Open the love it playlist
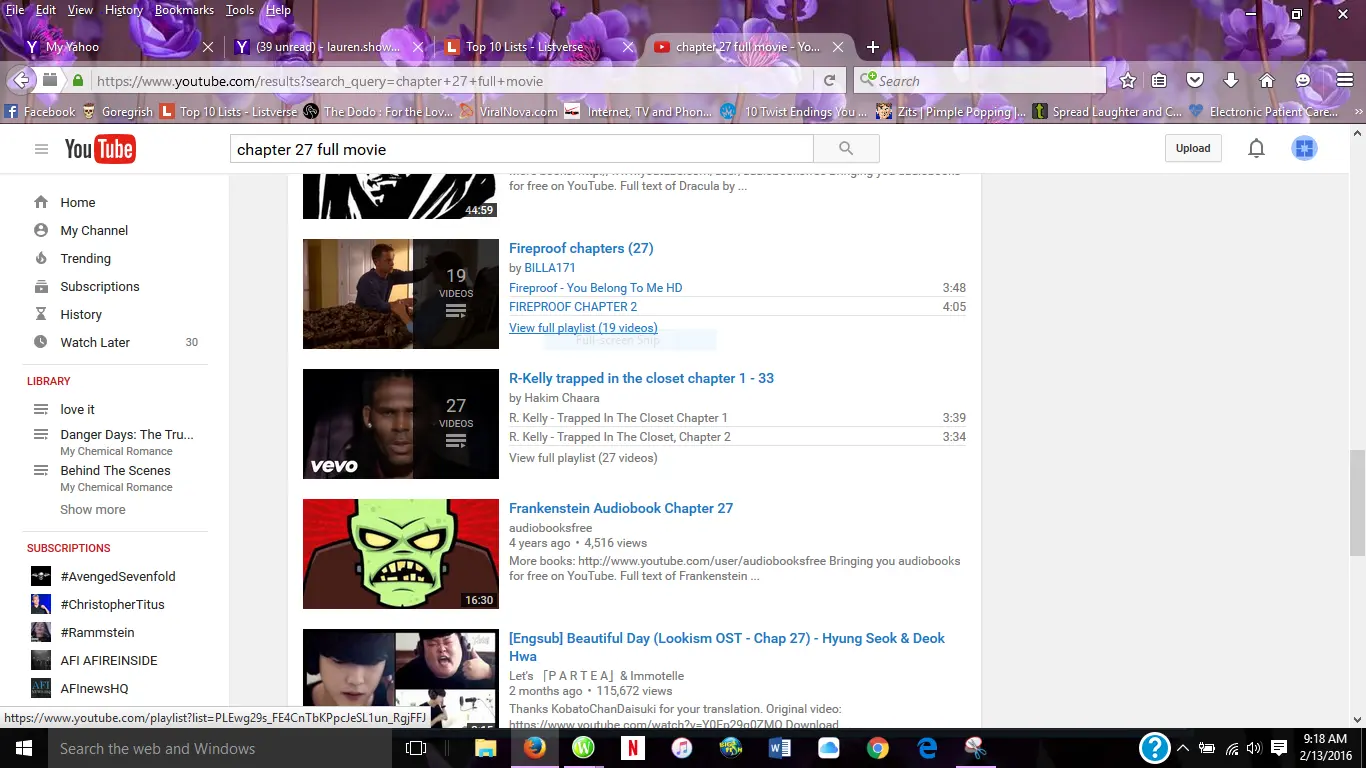This screenshot has width=1366, height=768. pos(77,409)
